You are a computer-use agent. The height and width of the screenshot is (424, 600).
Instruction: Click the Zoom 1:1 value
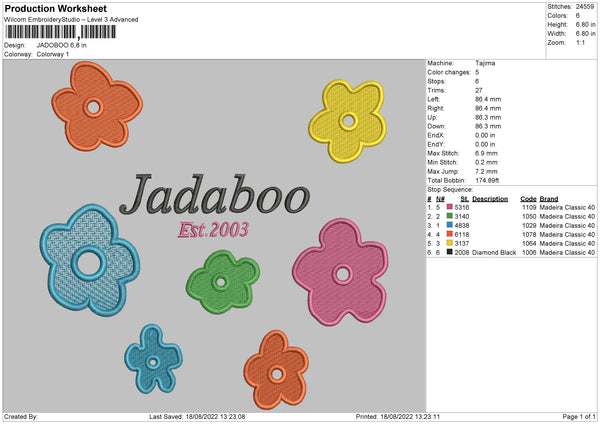tap(580, 42)
